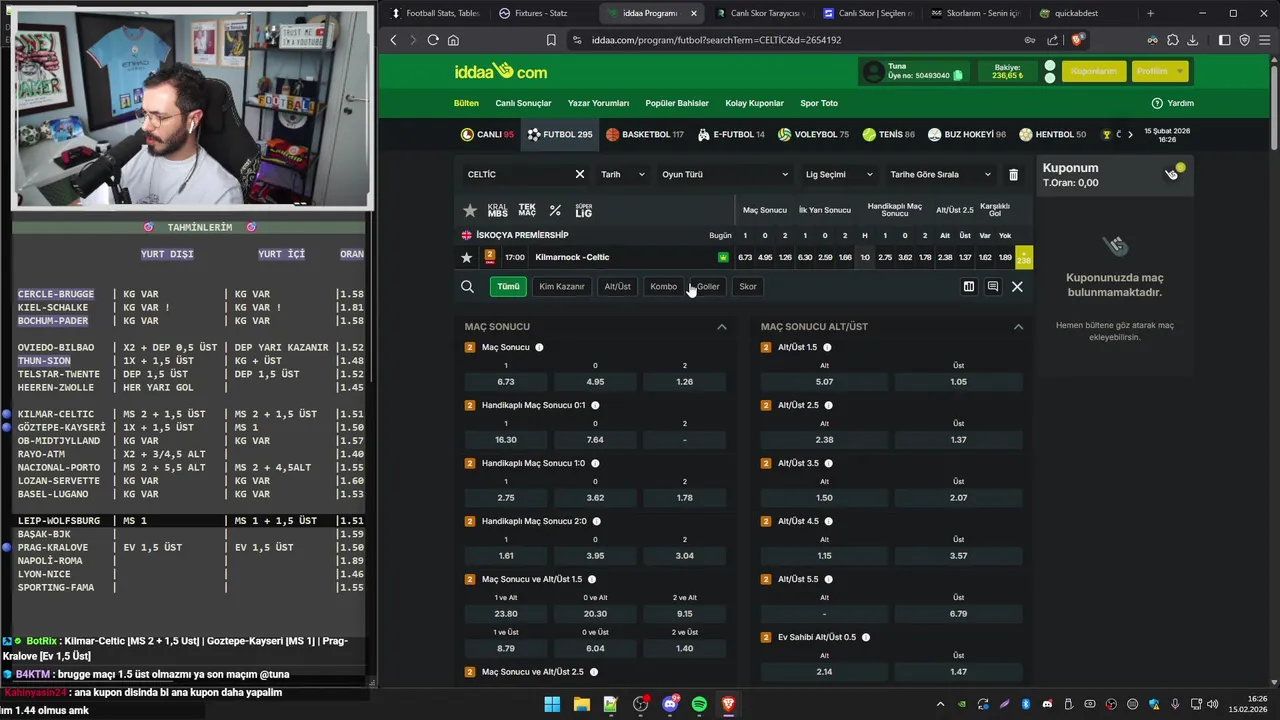Open the Kolay Kuponlar menu
The image size is (1280, 720).
click(x=755, y=103)
